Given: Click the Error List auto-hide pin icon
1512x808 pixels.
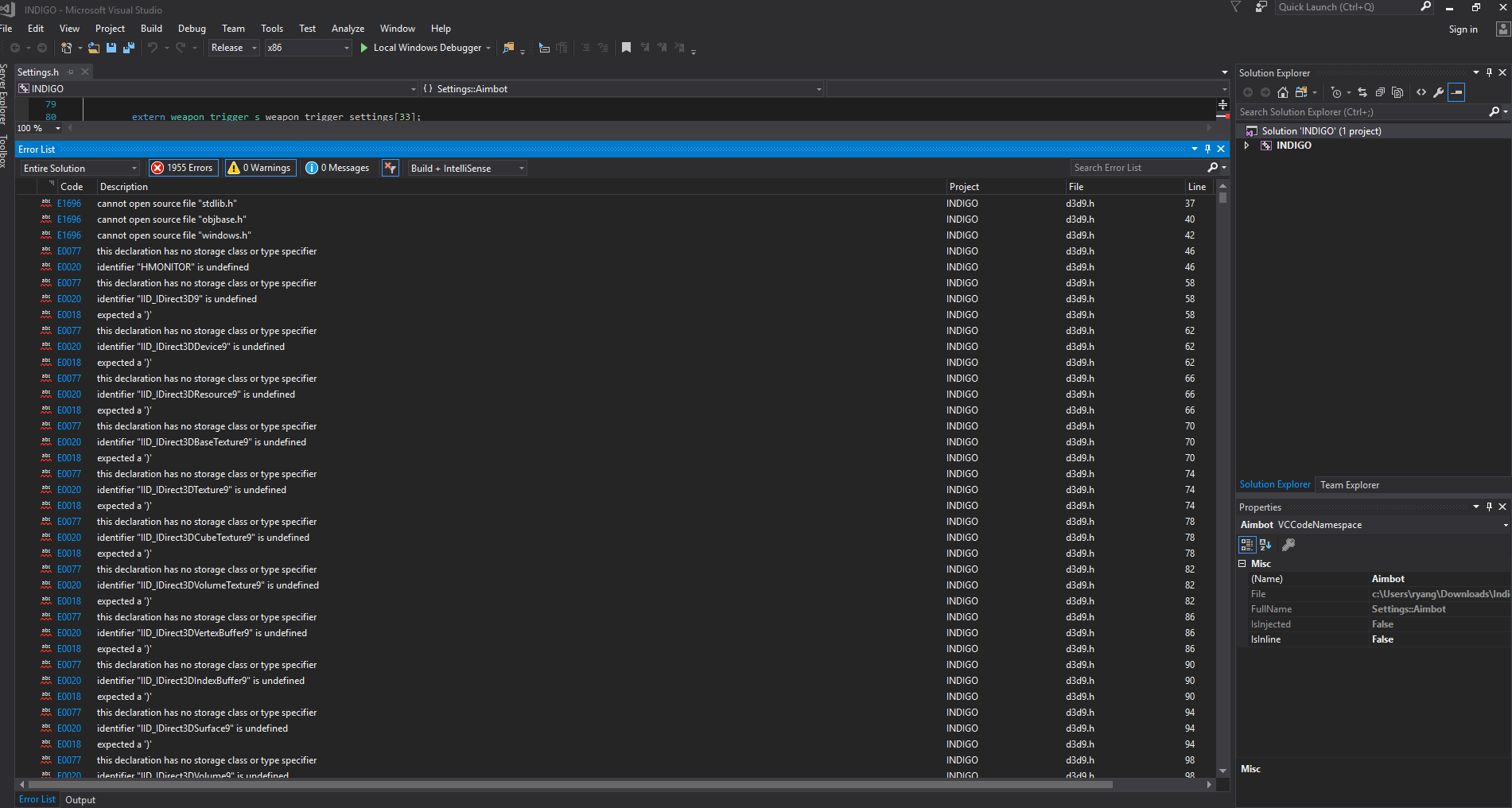Looking at the screenshot, I should coord(1207,149).
